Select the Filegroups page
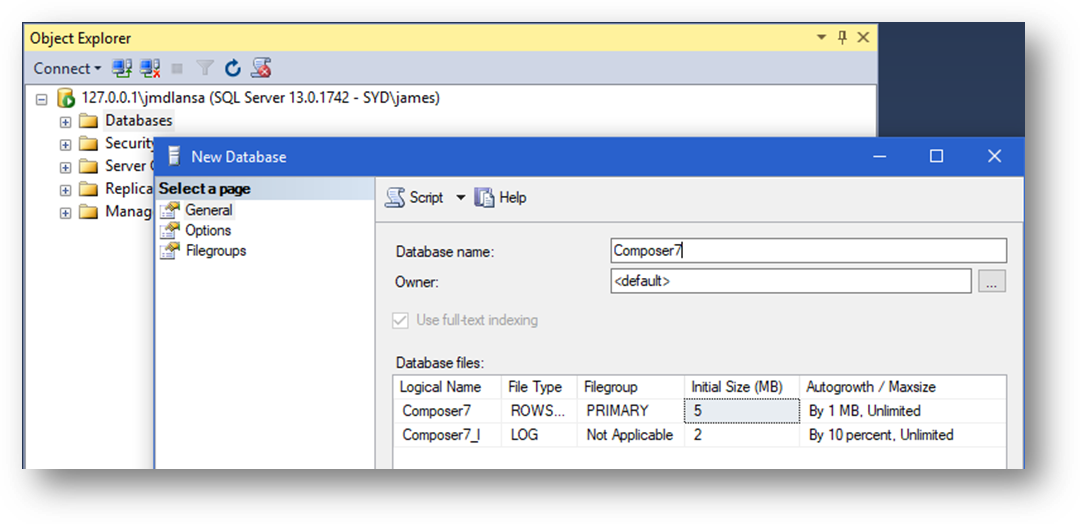This screenshot has height=524, width=1080. point(215,250)
